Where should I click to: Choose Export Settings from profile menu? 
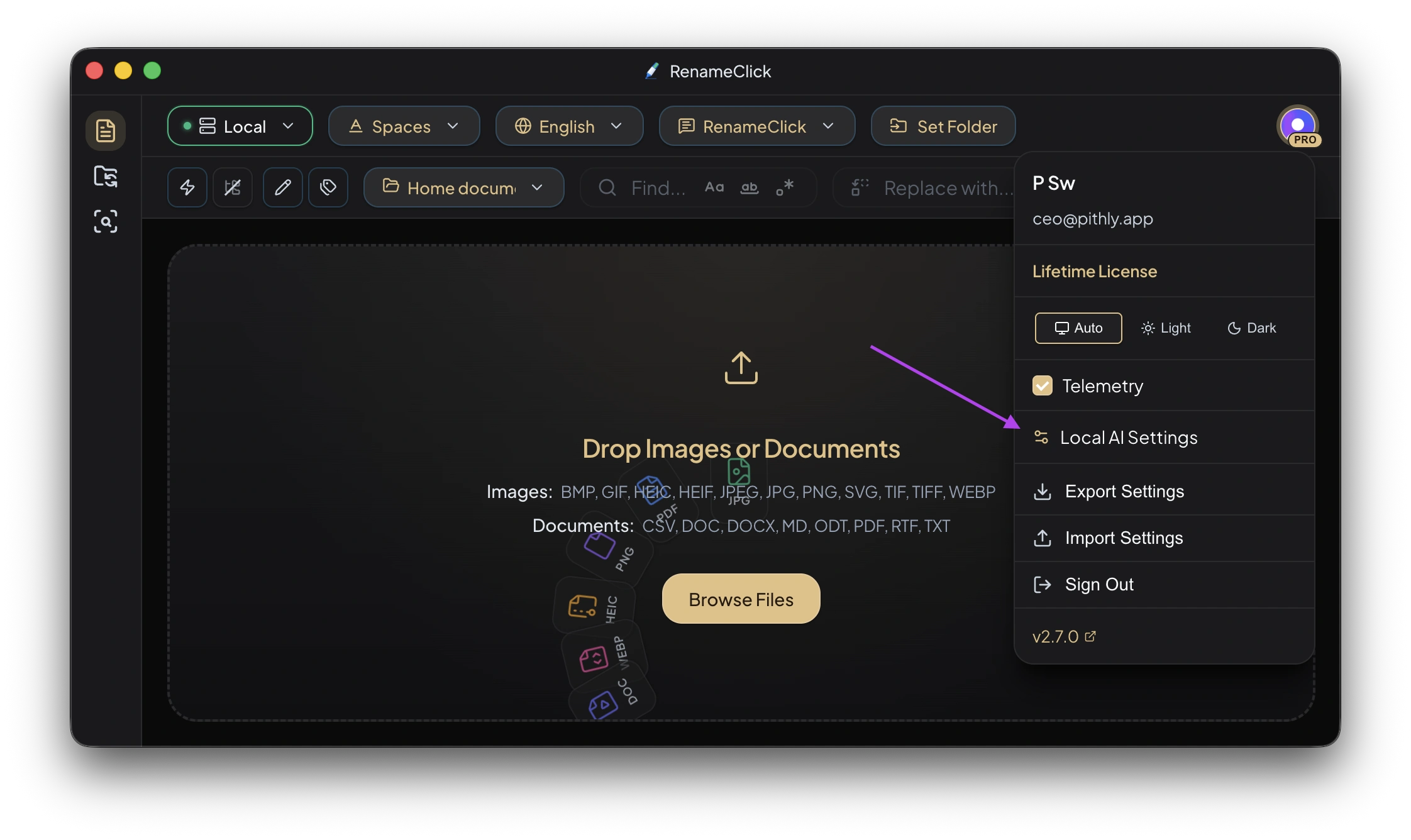[x=1124, y=491]
